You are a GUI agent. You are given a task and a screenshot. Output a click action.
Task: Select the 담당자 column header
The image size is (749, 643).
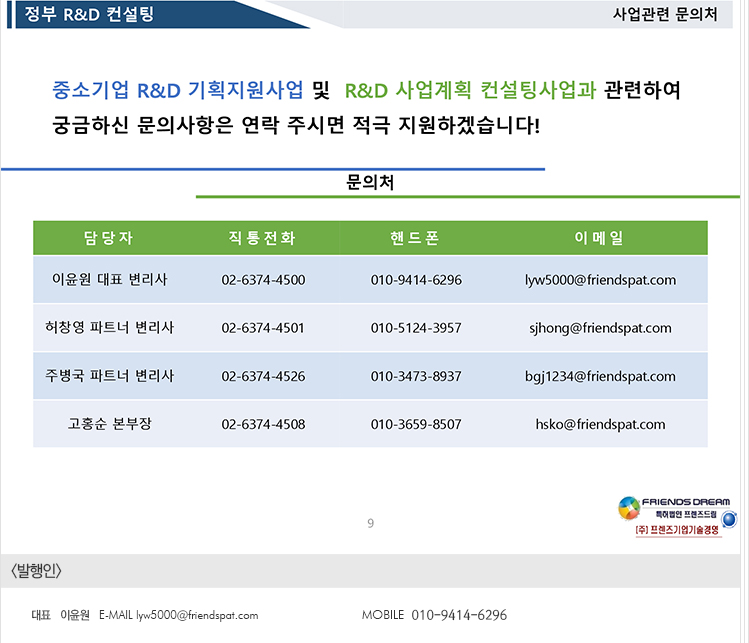tap(109, 238)
